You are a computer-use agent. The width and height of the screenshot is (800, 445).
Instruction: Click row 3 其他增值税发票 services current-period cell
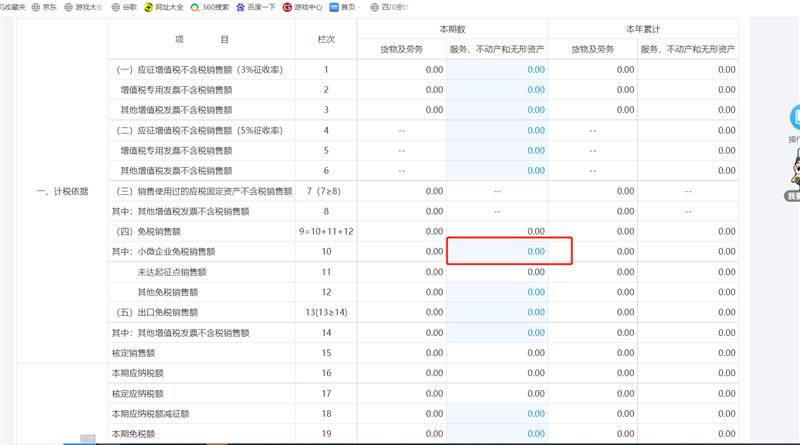[x=497, y=110]
